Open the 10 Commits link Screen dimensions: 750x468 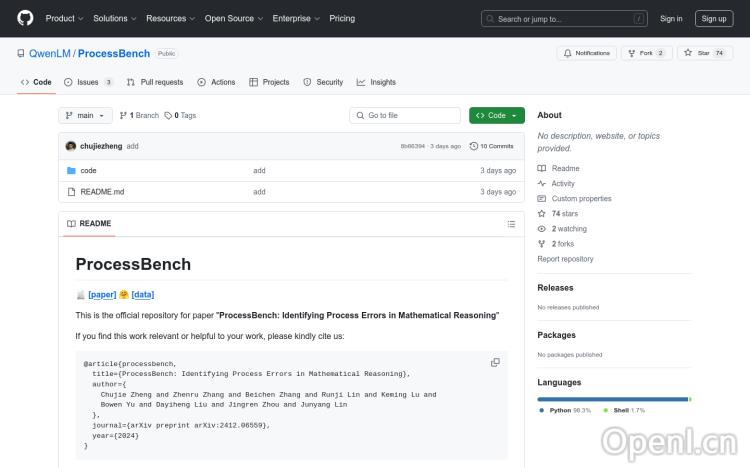point(492,146)
